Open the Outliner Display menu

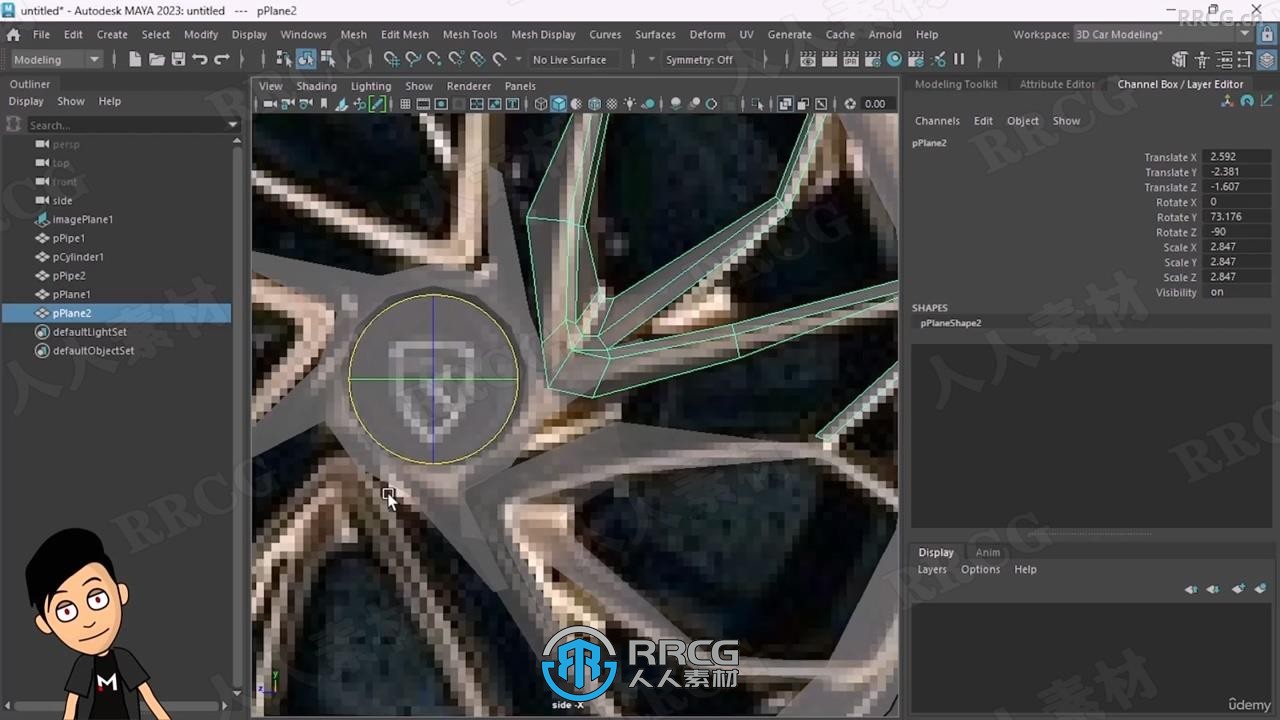(26, 101)
